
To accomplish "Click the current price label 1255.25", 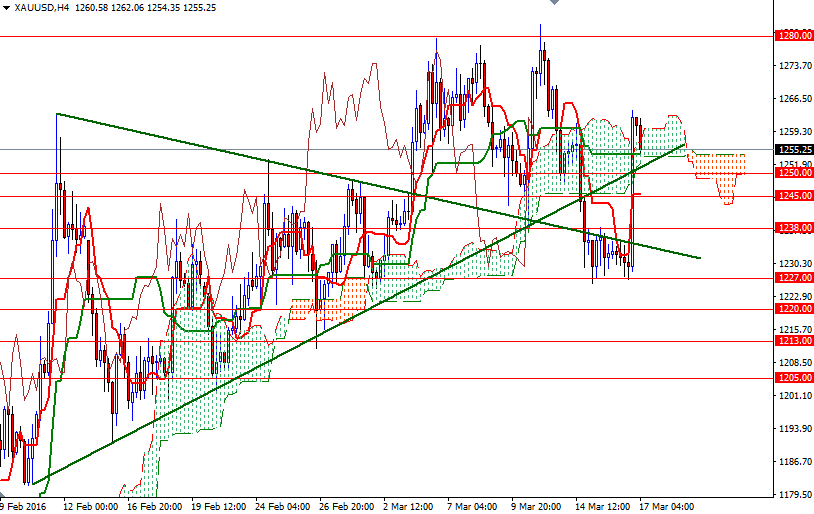I will point(794,150).
